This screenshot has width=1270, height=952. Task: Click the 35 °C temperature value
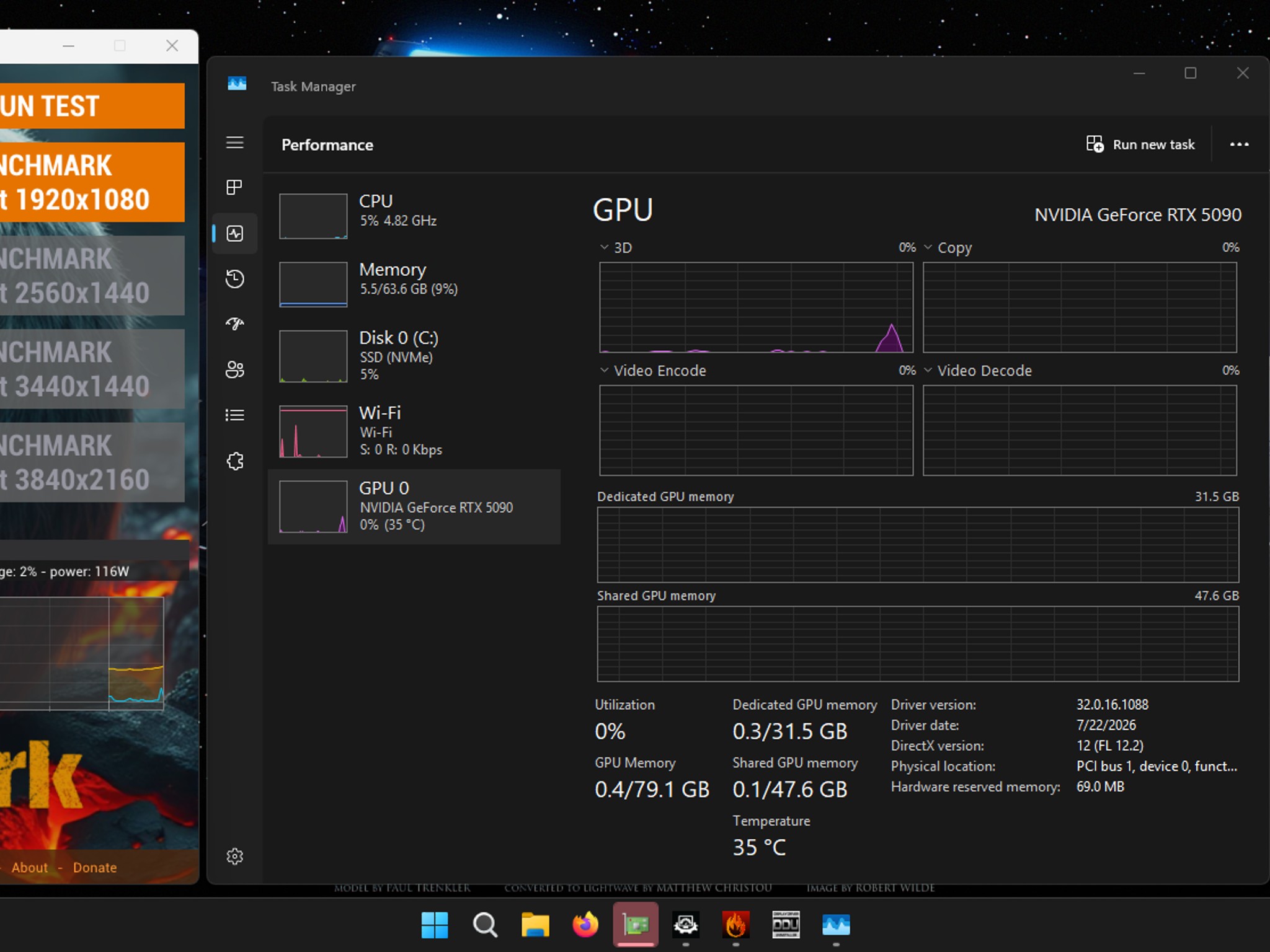tap(759, 847)
